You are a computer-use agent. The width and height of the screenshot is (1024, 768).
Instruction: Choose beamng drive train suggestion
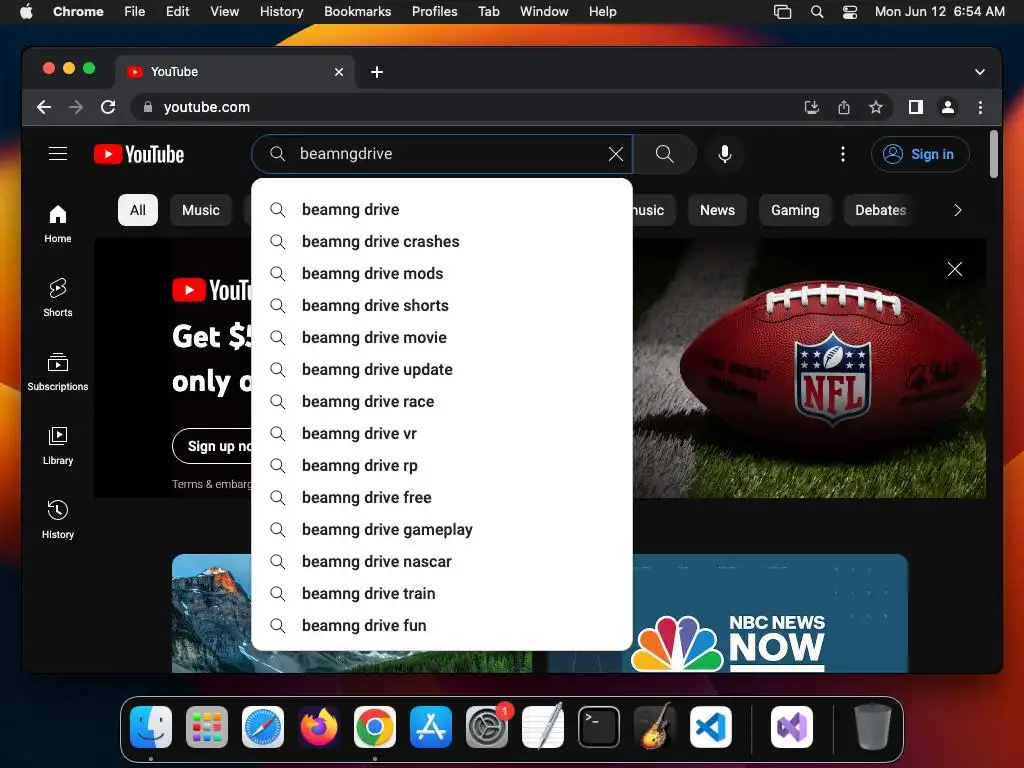pyautogui.click(x=441, y=594)
